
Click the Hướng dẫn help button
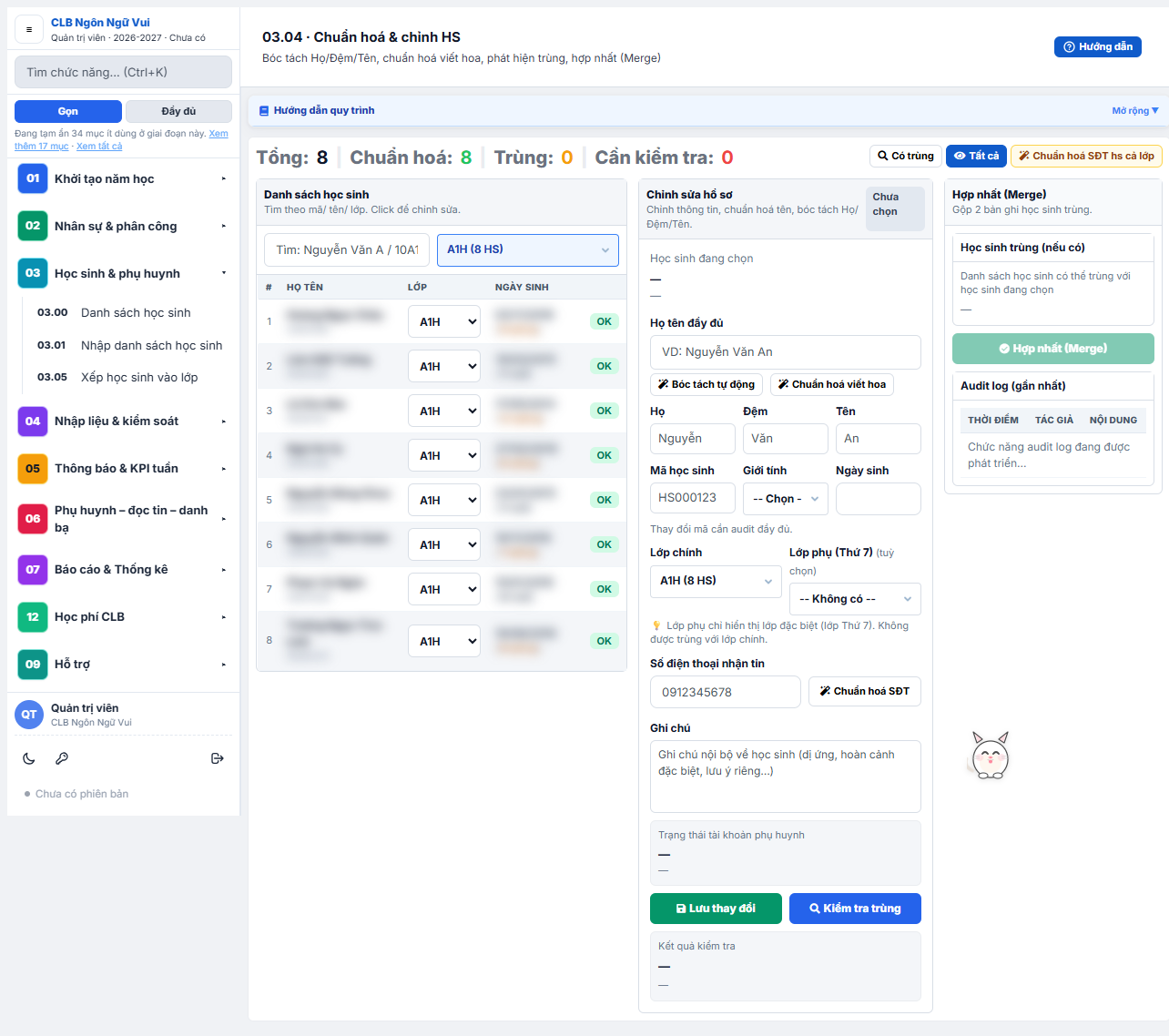click(1098, 46)
